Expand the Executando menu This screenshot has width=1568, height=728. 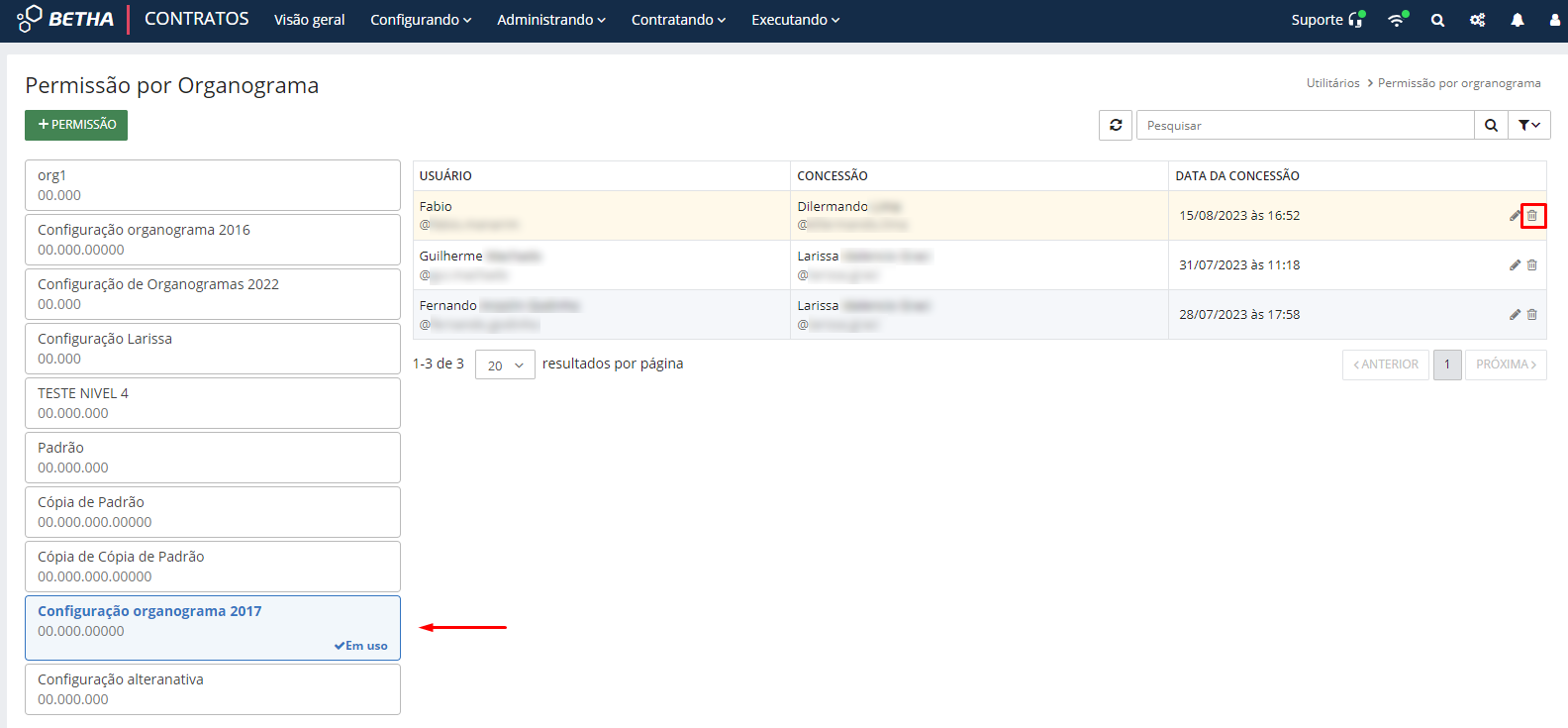(x=795, y=20)
